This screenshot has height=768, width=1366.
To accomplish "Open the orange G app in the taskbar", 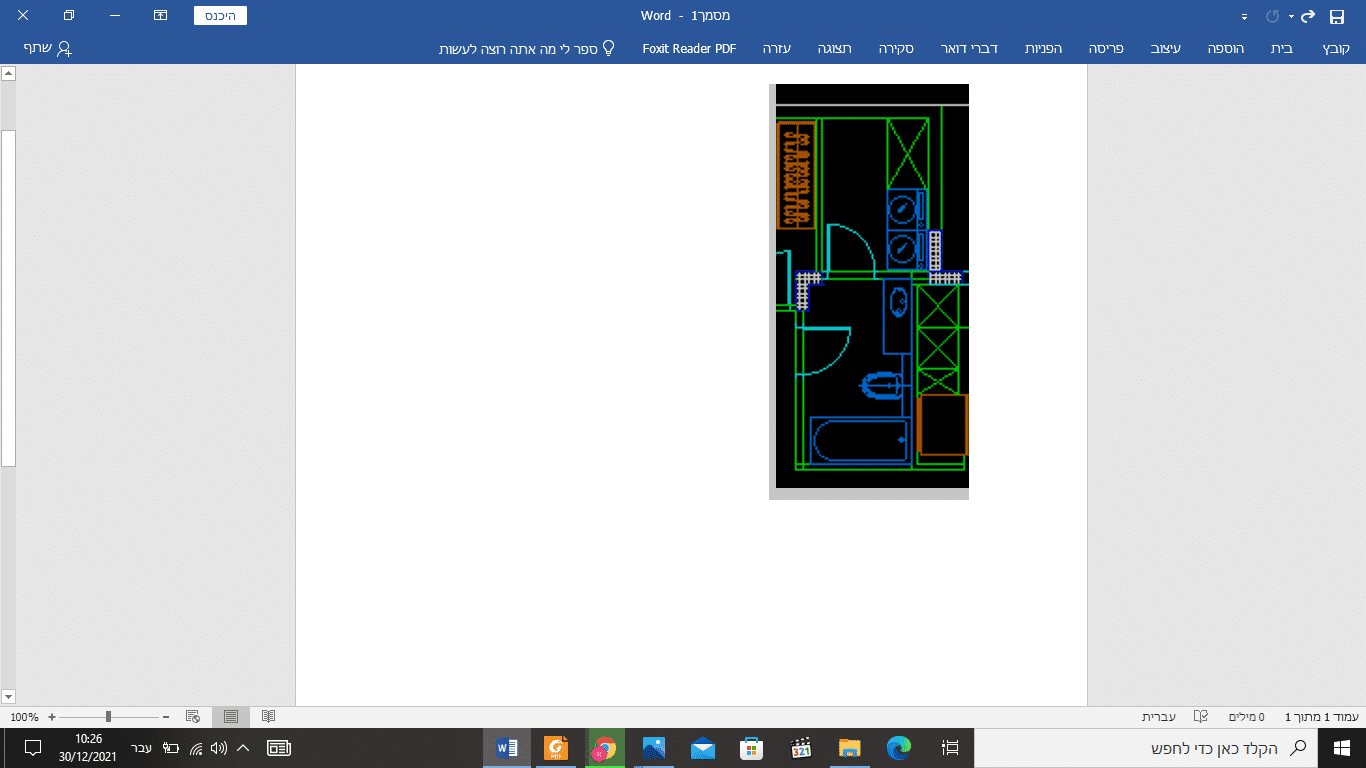I will click(556, 748).
